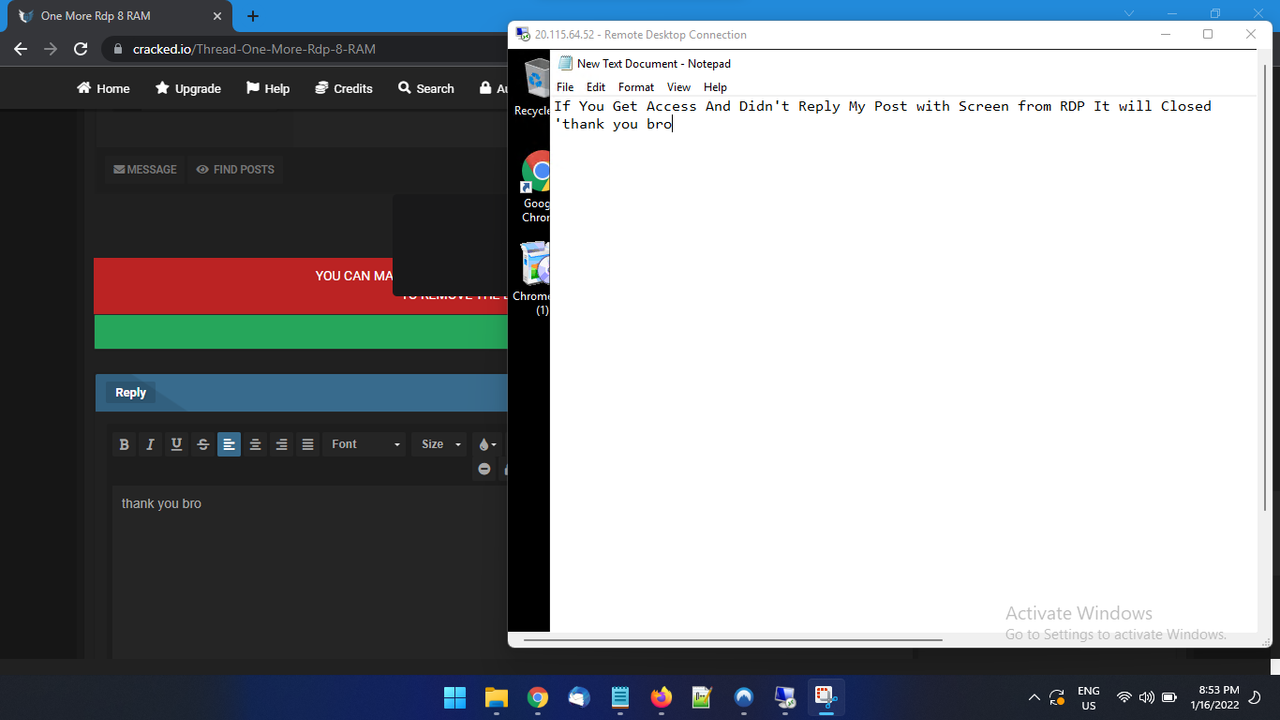Select the Reply tab header
Image resolution: width=1280 pixels, height=720 pixels.
pyautogui.click(x=130, y=392)
